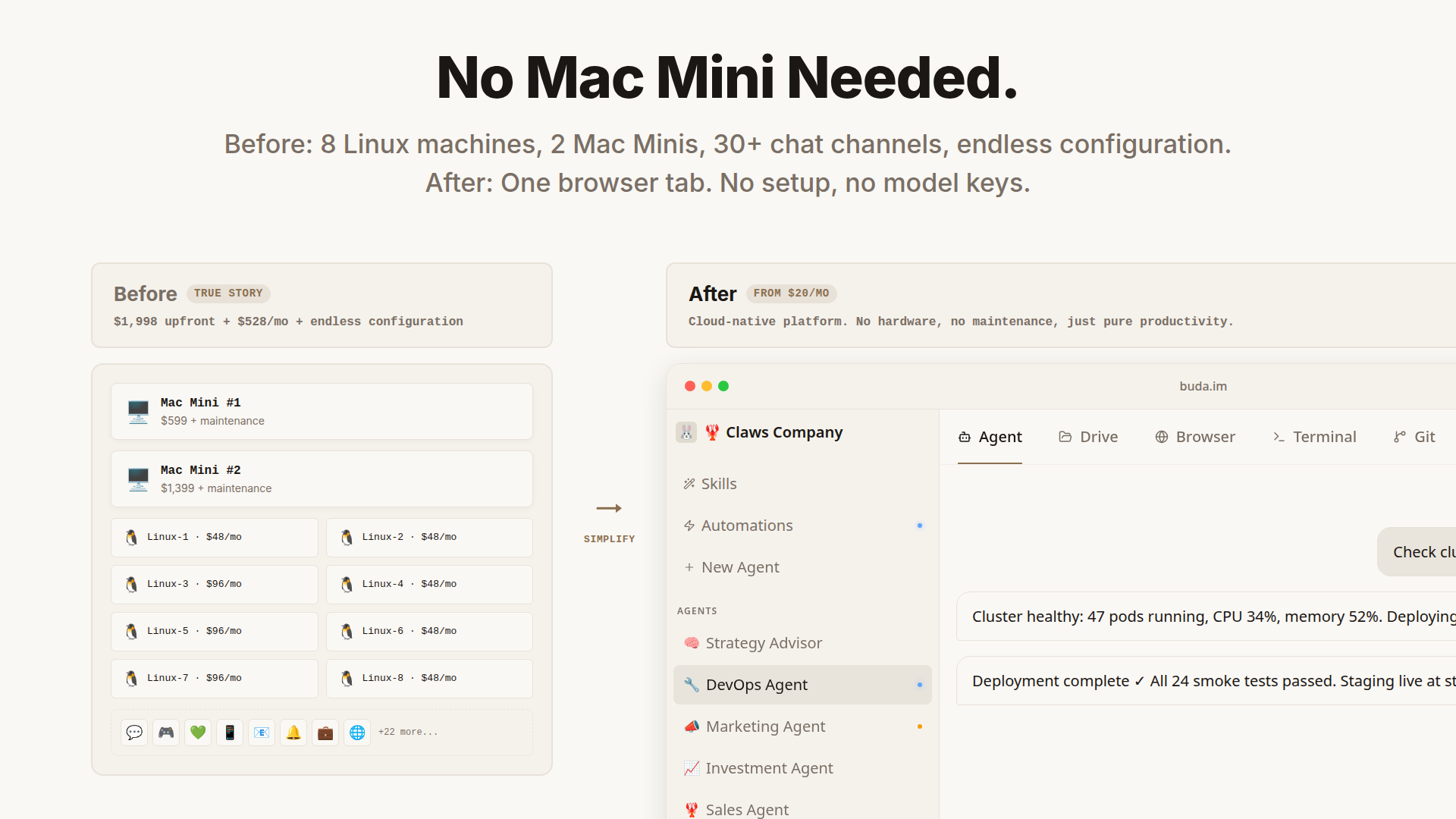Click the Mac Mini #2 card

point(322,479)
